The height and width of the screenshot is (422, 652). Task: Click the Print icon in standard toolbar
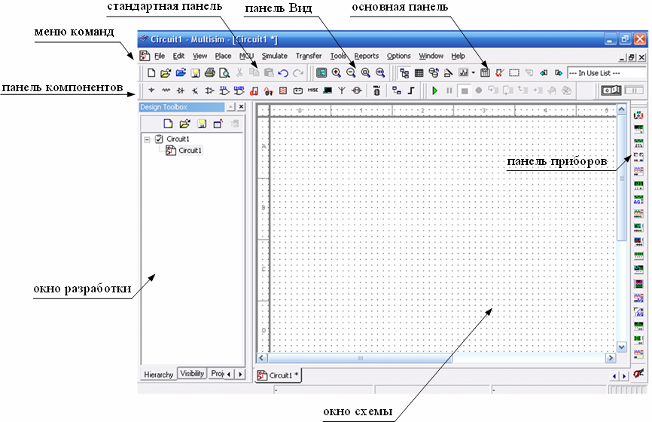tap(210, 73)
